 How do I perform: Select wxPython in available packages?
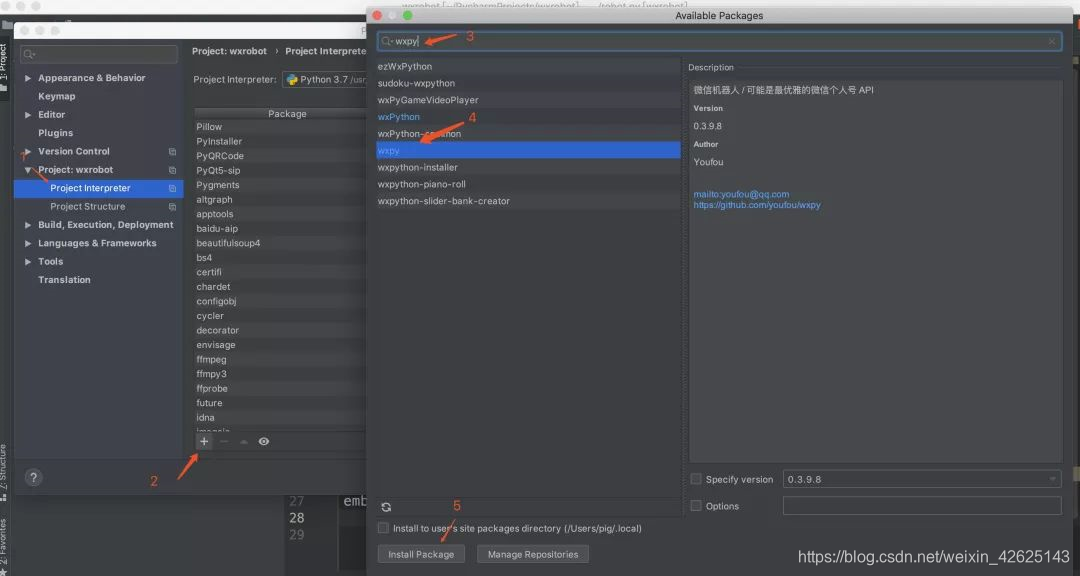[x=528, y=116]
